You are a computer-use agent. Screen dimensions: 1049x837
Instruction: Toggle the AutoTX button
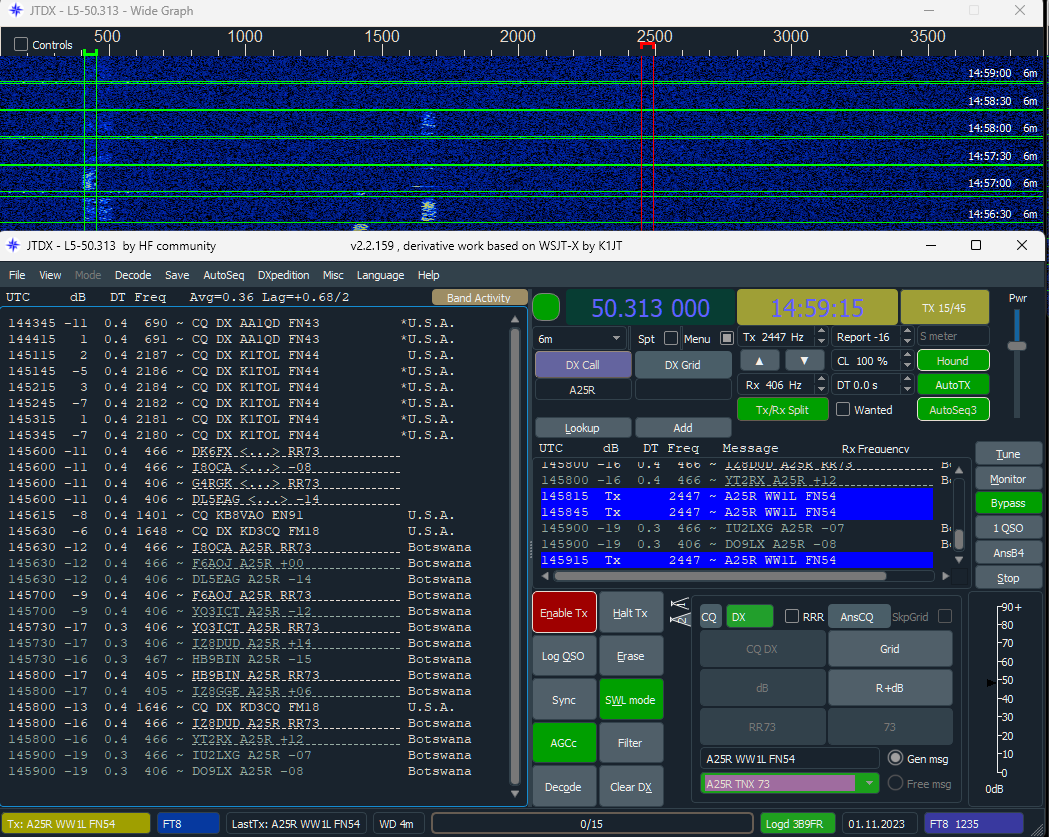point(953,385)
